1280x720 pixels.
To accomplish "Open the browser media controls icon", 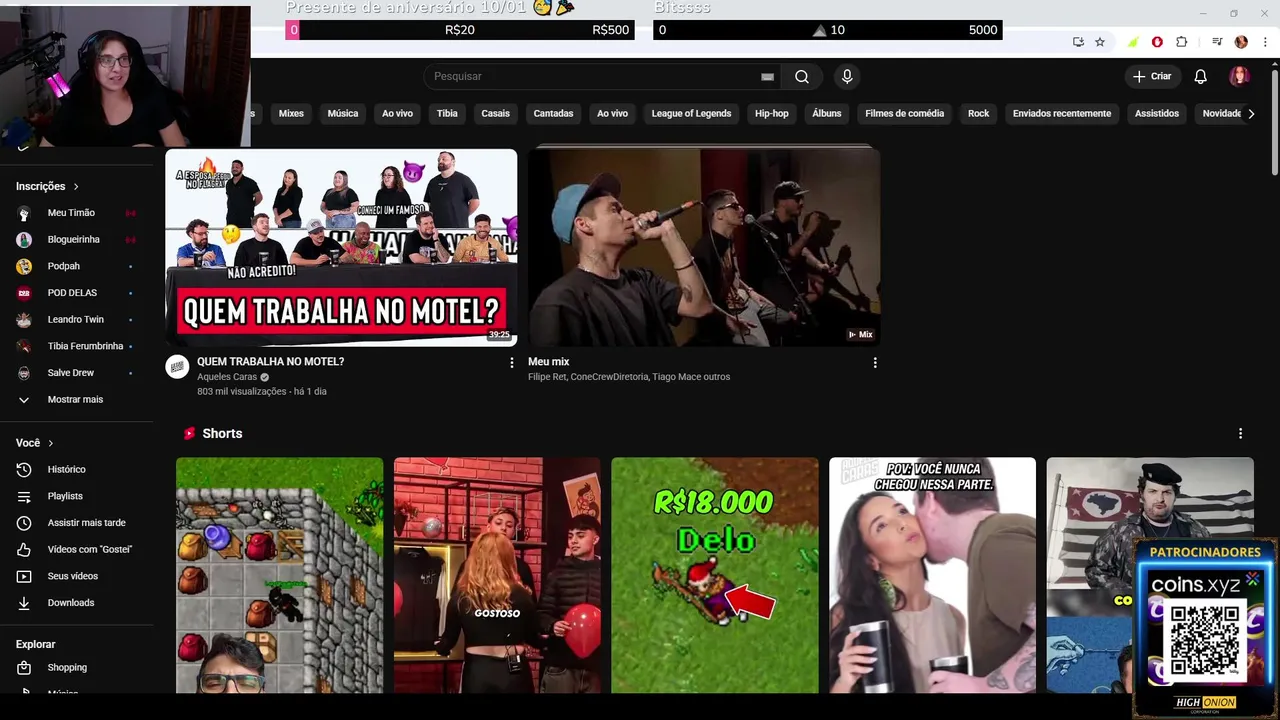I will pyautogui.click(x=1217, y=42).
